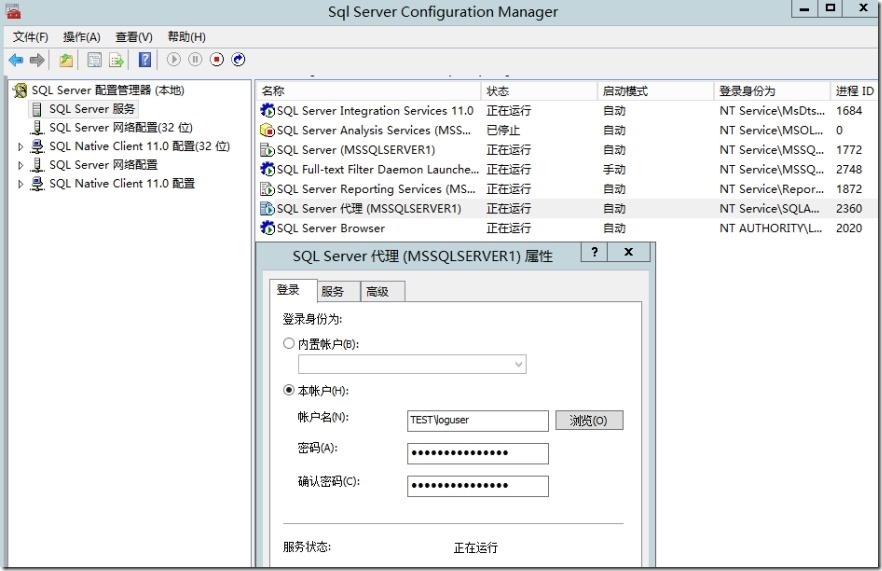Click the 浏览(O) browse button
The height and width of the screenshot is (571, 882).
pos(589,421)
